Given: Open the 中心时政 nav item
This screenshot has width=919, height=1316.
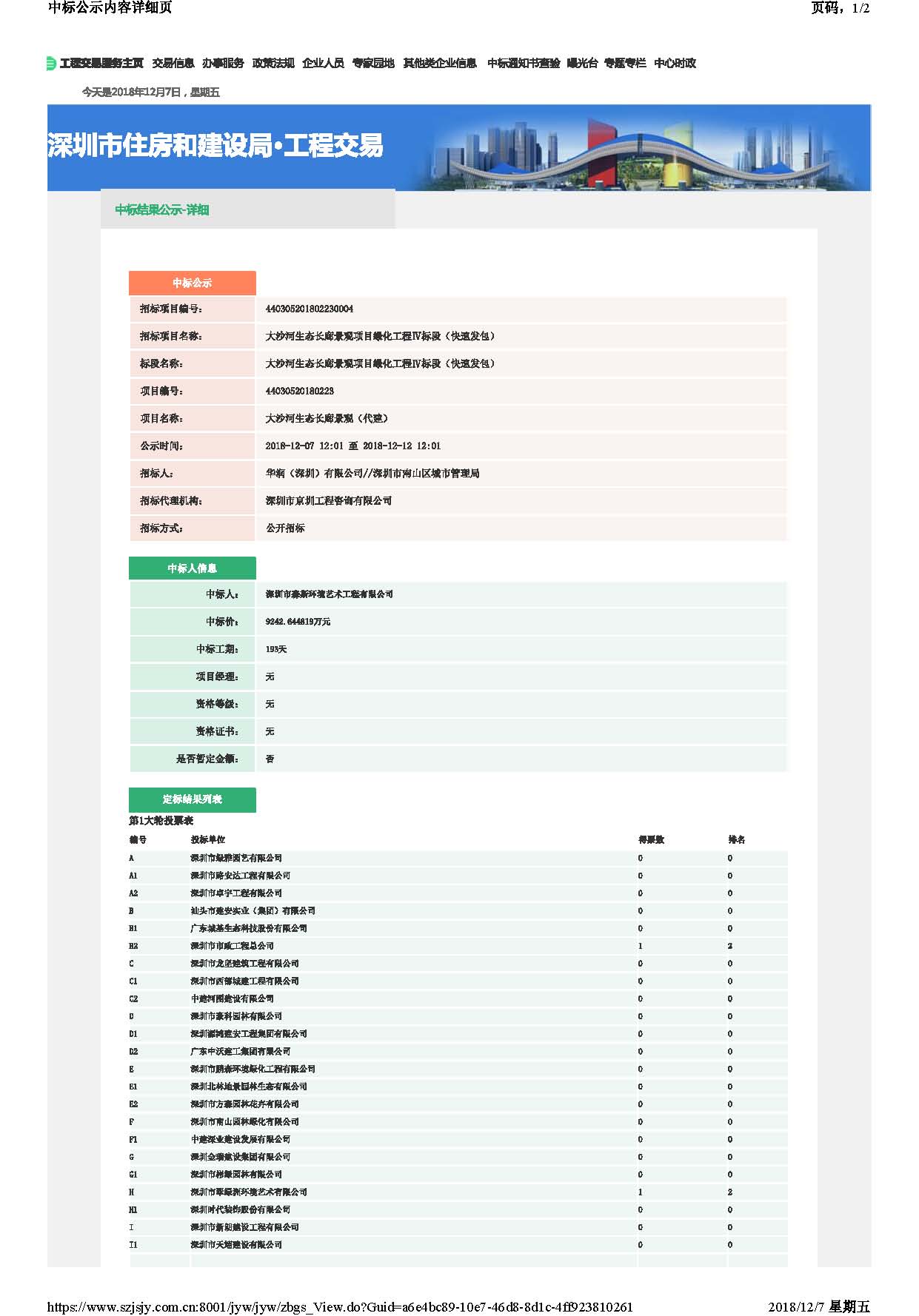Looking at the screenshot, I should point(675,64).
